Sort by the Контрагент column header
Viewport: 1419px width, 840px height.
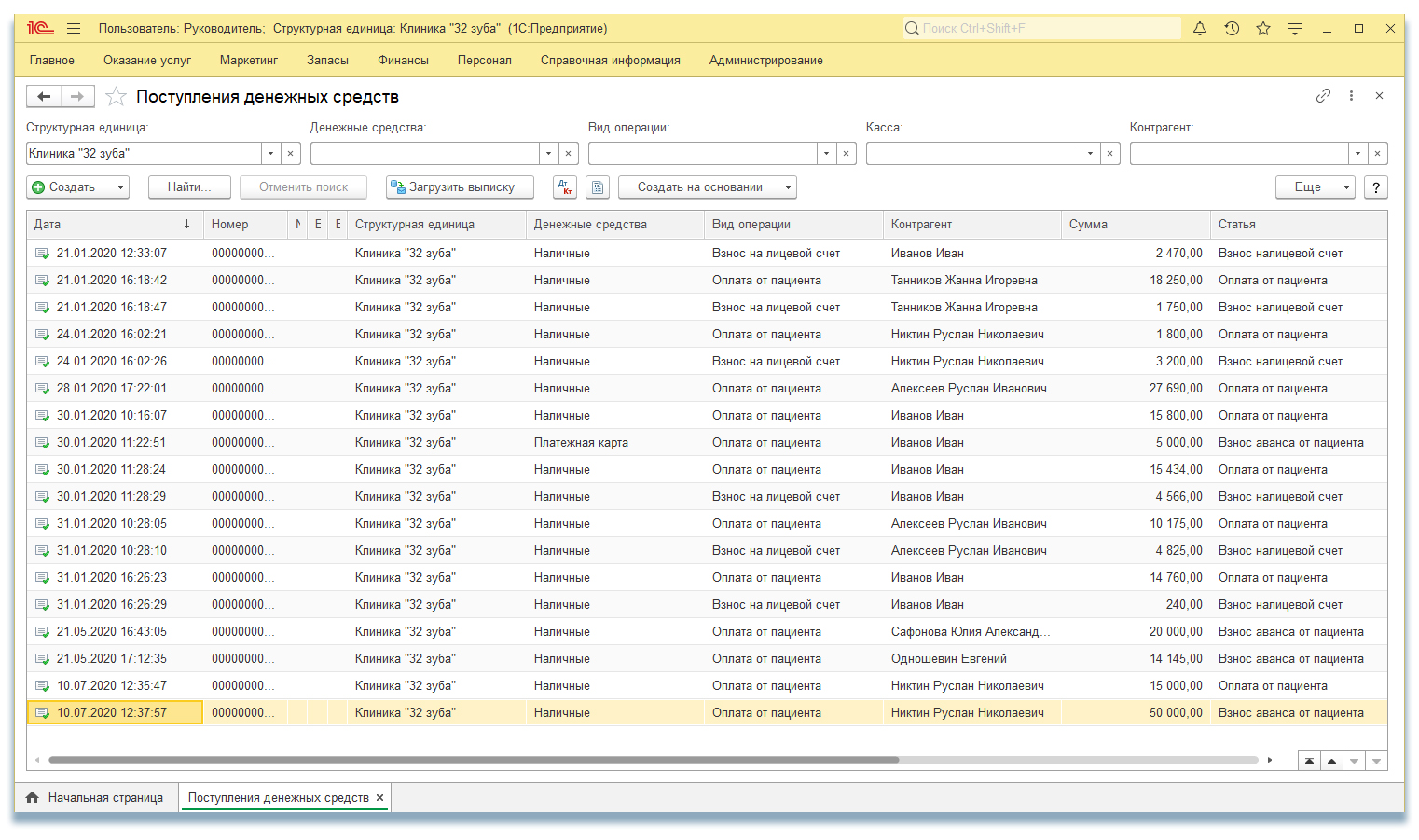pyautogui.click(x=971, y=225)
